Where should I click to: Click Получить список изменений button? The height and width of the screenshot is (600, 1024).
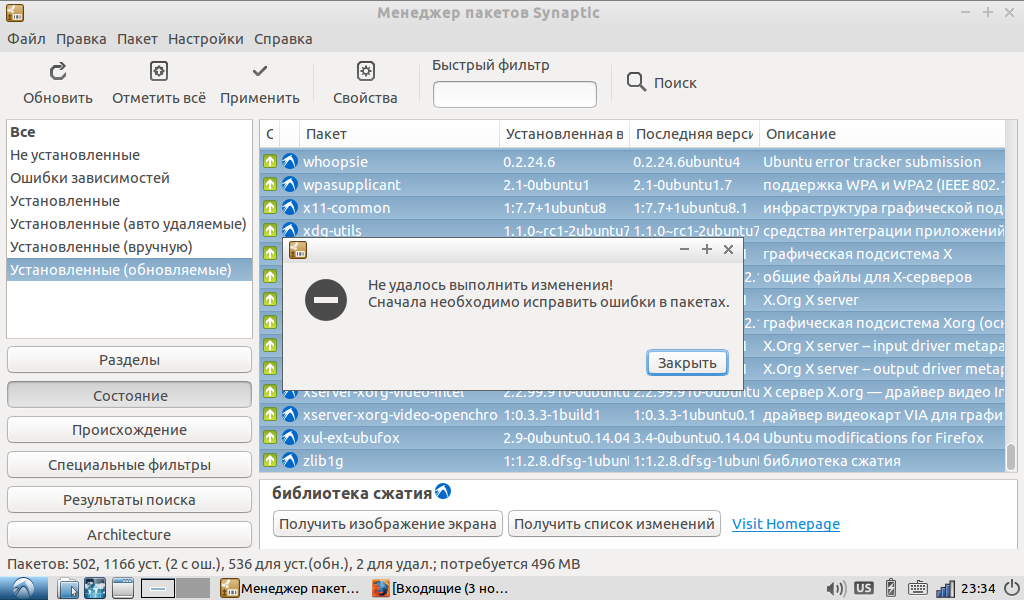[x=614, y=524]
